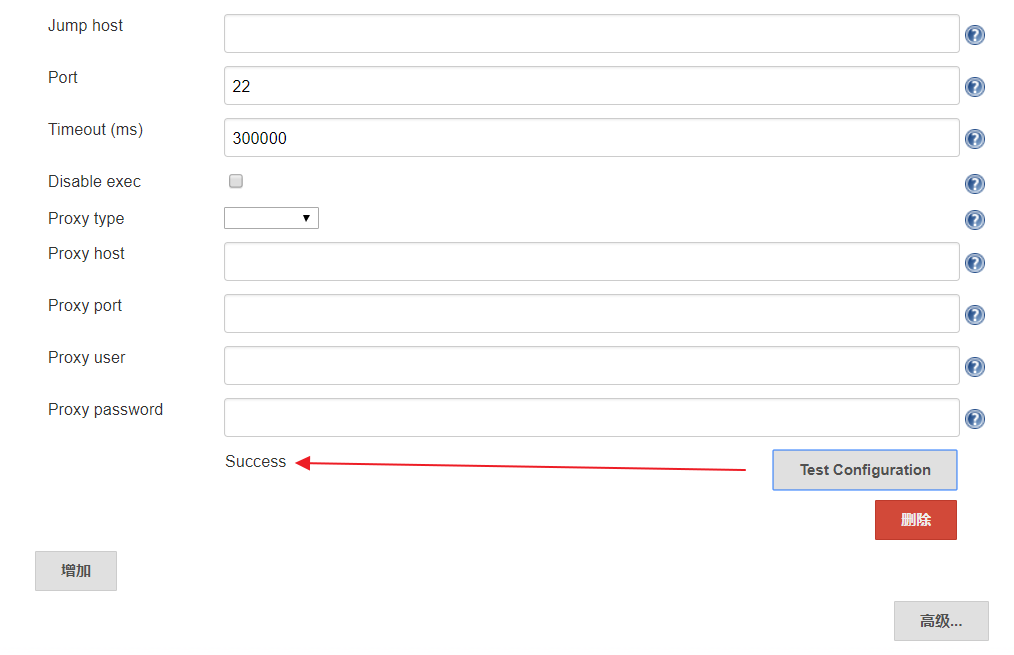The width and height of the screenshot is (1014, 655).
Task: Focus the Jump host input field
Action: [591, 34]
